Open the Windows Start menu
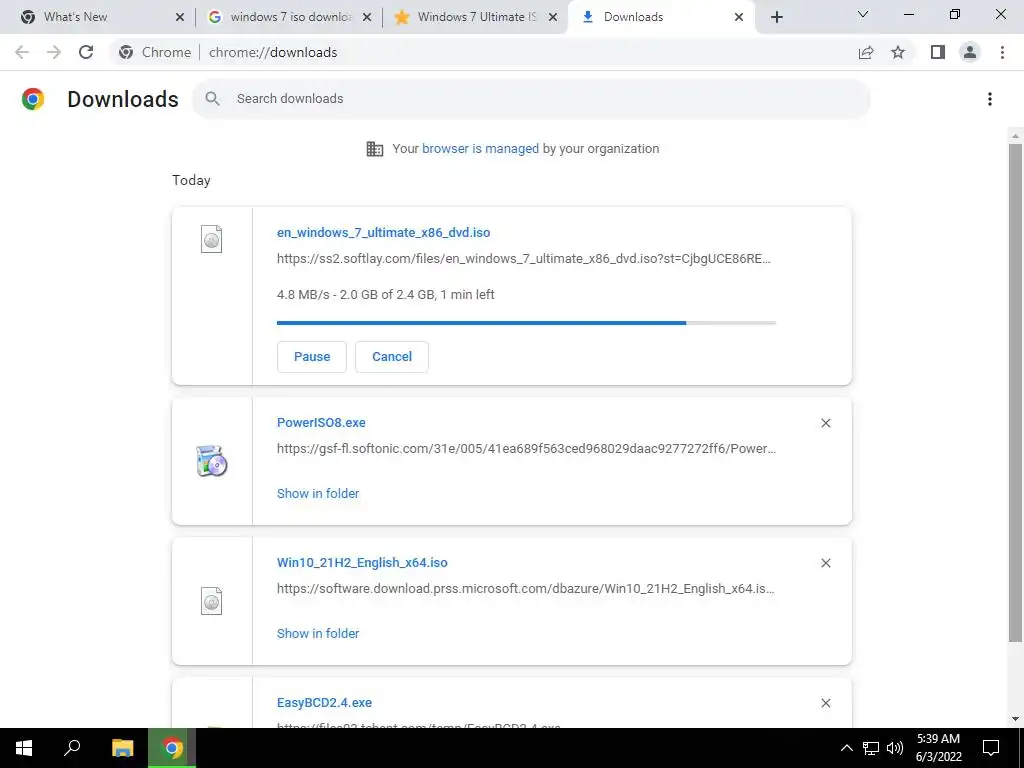The height and width of the screenshot is (768, 1024). [24, 748]
